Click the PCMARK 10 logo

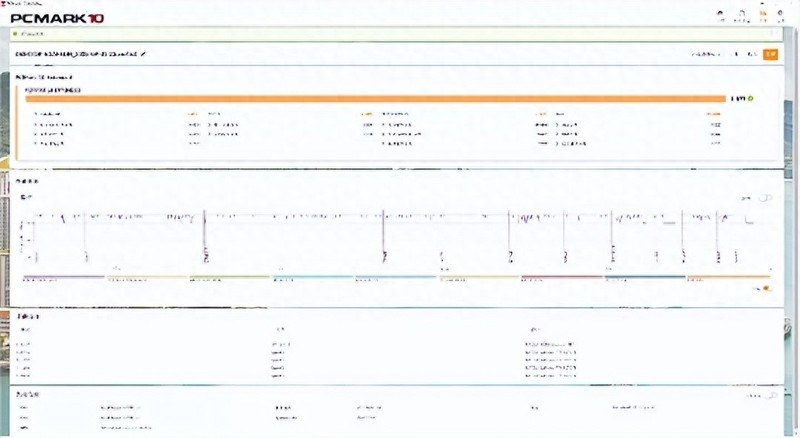(57, 18)
